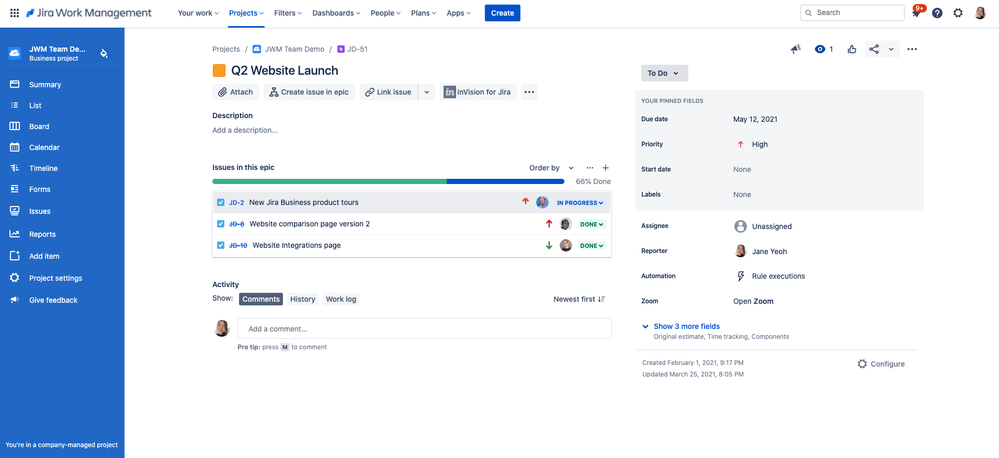Open the Filters menu
This screenshot has width=999, height=458.
(288, 13)
